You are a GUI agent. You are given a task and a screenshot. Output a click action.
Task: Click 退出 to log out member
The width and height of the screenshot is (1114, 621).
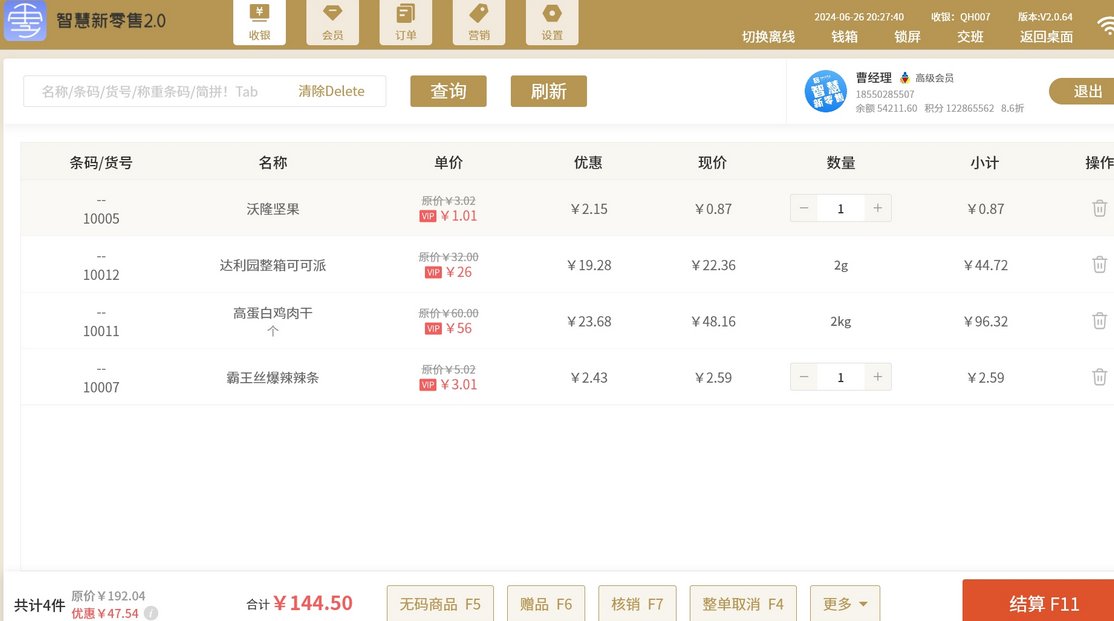(x=1082, y=91)
